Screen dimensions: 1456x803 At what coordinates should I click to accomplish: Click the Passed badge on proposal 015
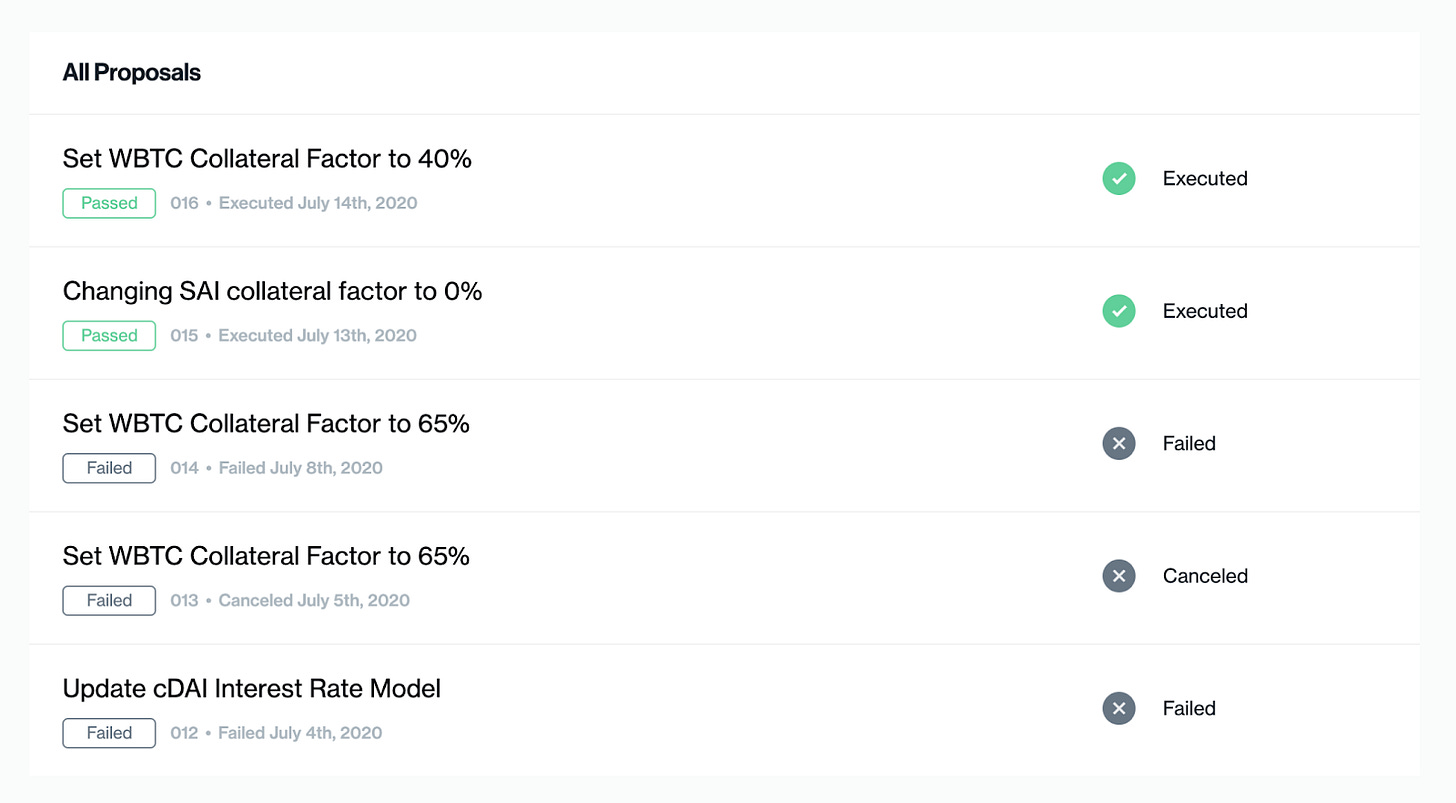click(109, 336)
